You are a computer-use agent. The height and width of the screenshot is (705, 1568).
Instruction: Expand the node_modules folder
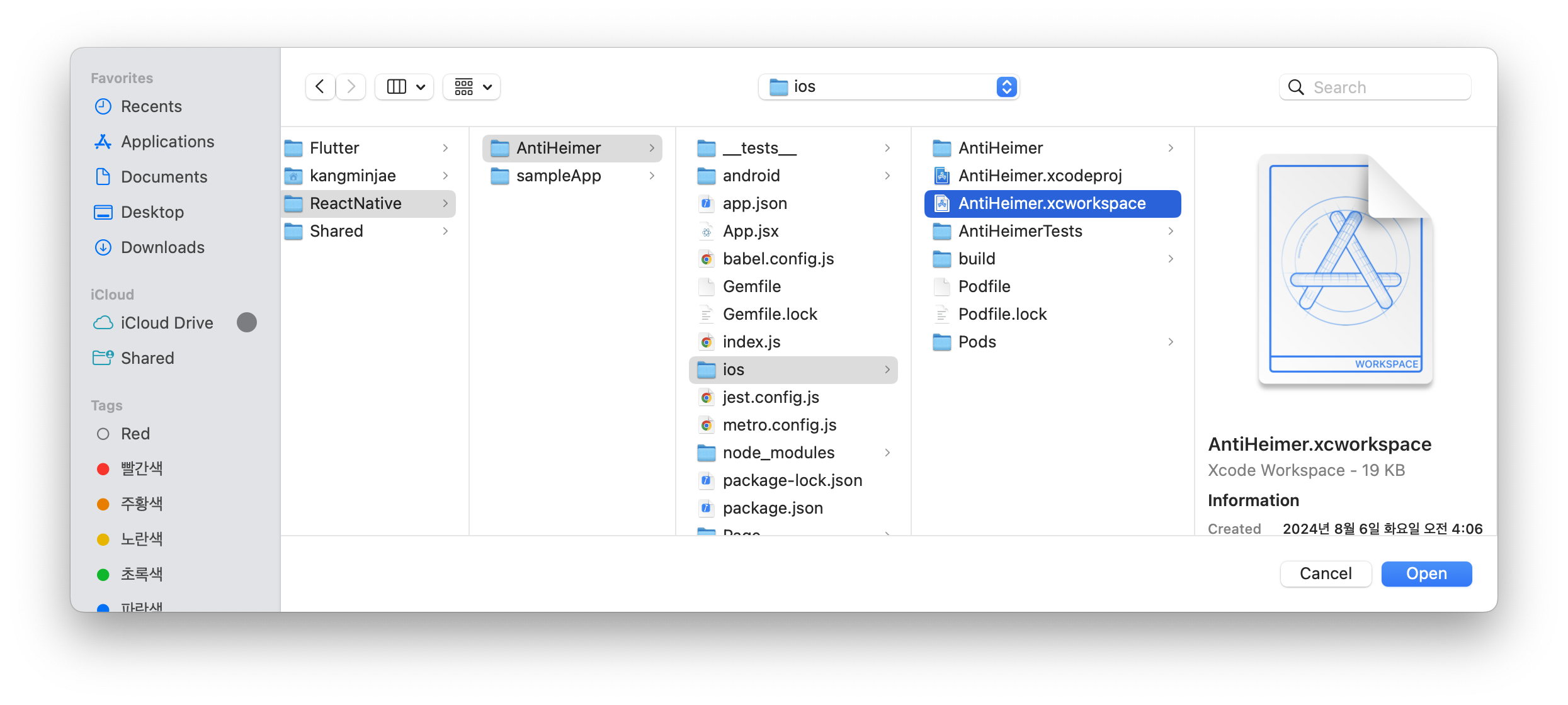click(778, 453)
